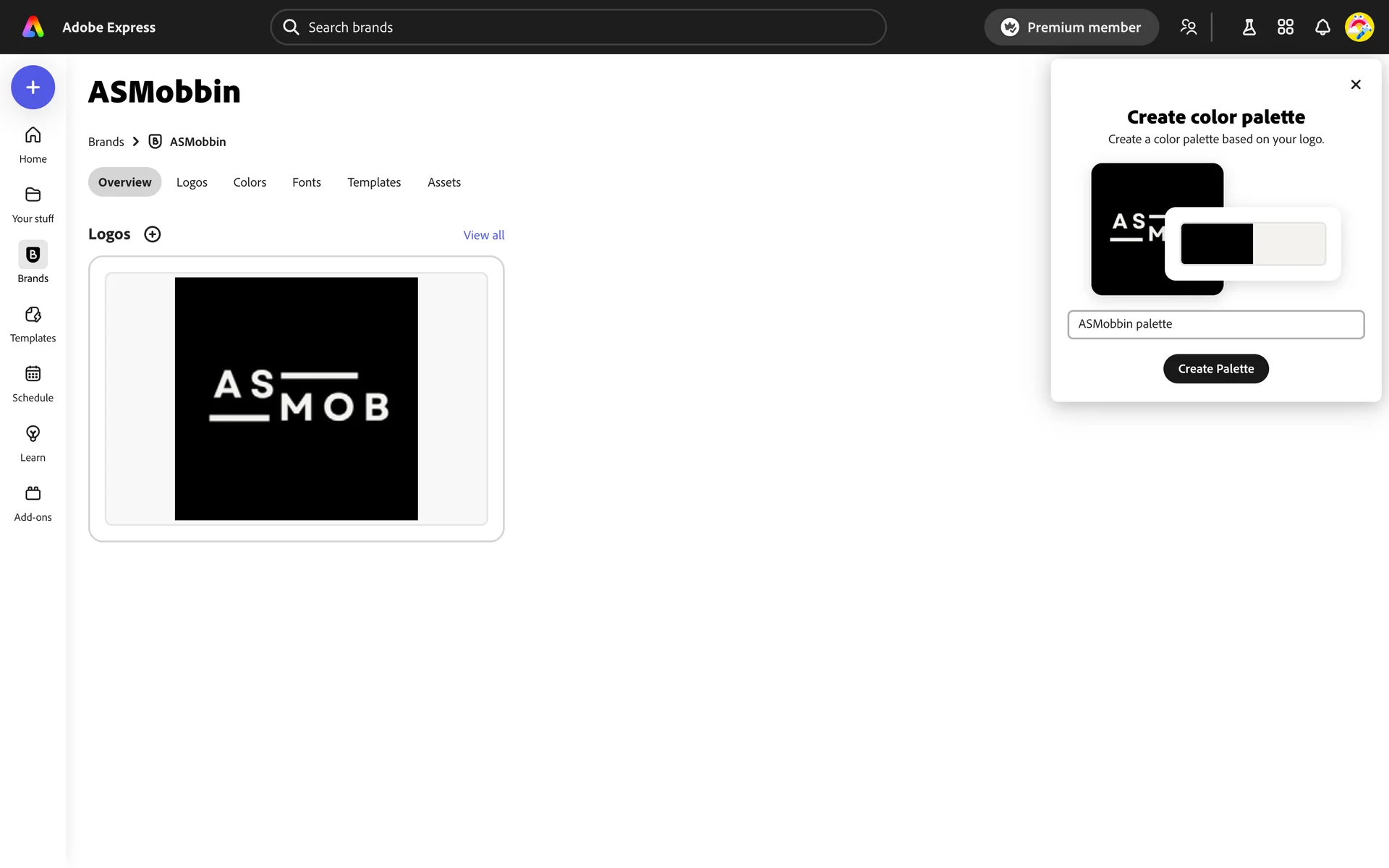The width and height of the screenshot is (1389, 868).
Task: Click the add logo plus icon
Action: click(x=152, y=234)
